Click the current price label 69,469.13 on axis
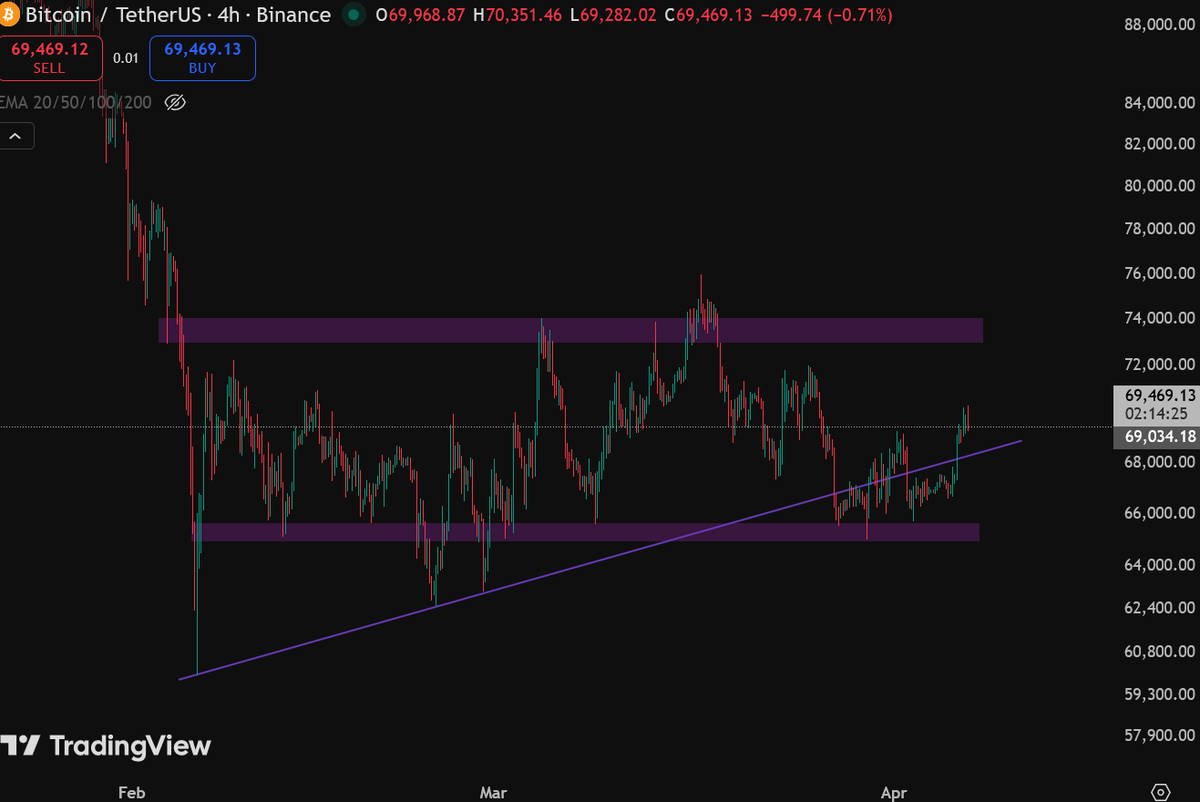The height and width of the screenshot is (802, 1200). (1160, 395)
